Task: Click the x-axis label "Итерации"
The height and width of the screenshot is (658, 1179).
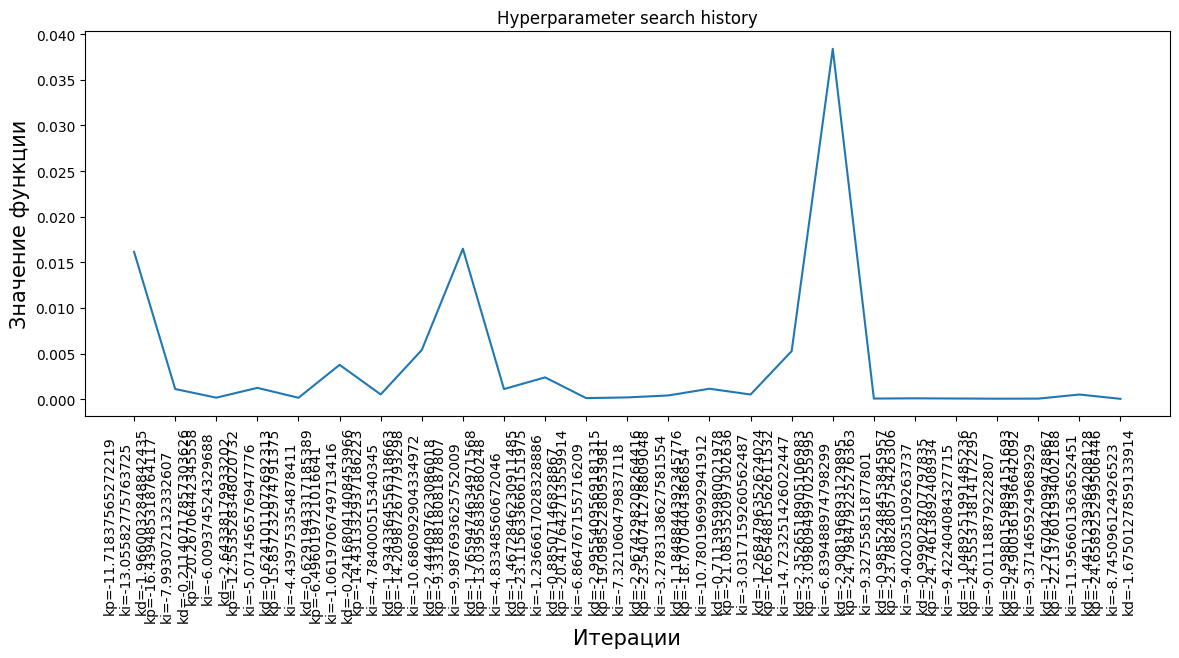Action: point(626,638)
